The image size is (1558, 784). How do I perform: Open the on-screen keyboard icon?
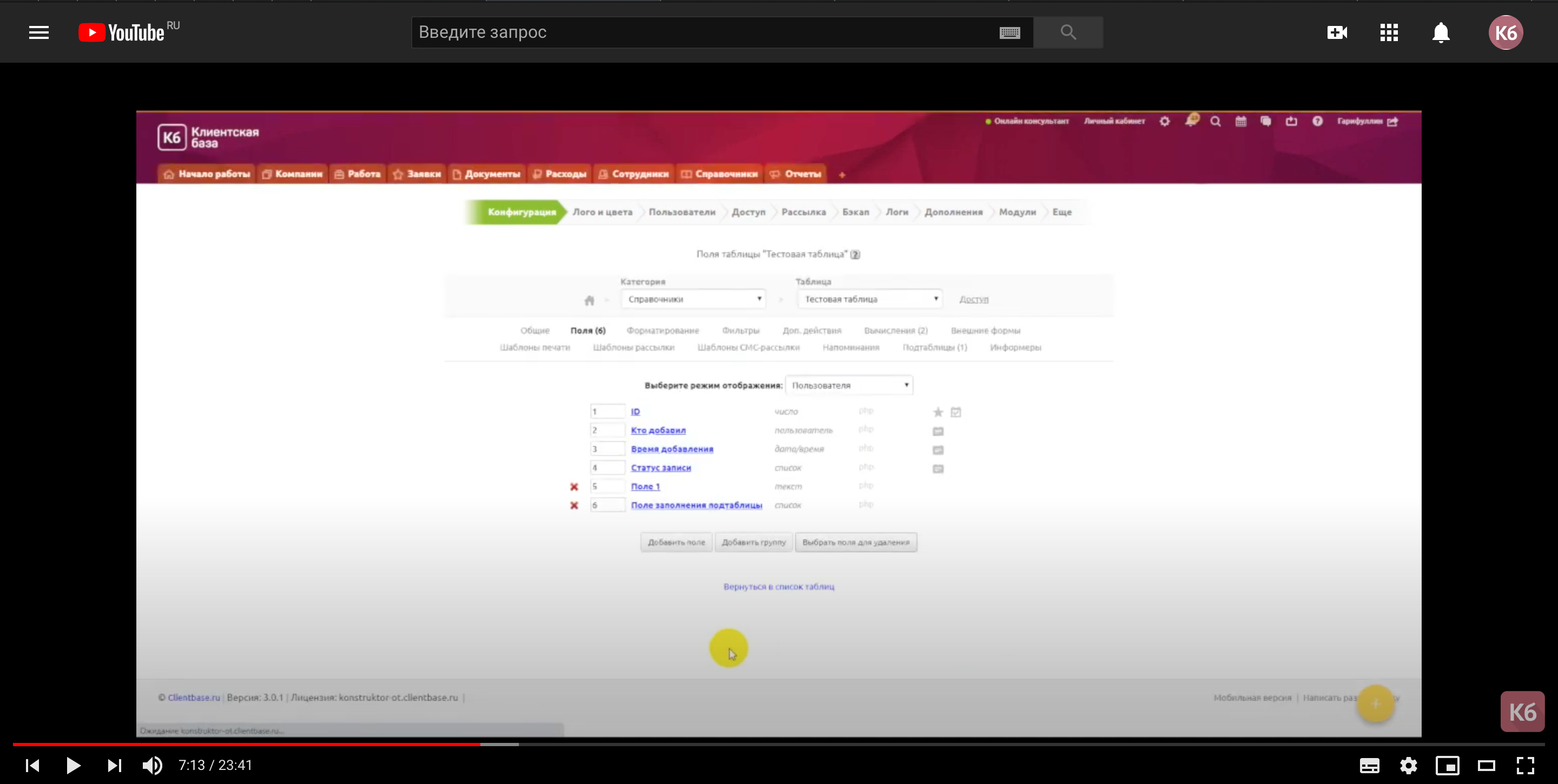pos(1009,32)
